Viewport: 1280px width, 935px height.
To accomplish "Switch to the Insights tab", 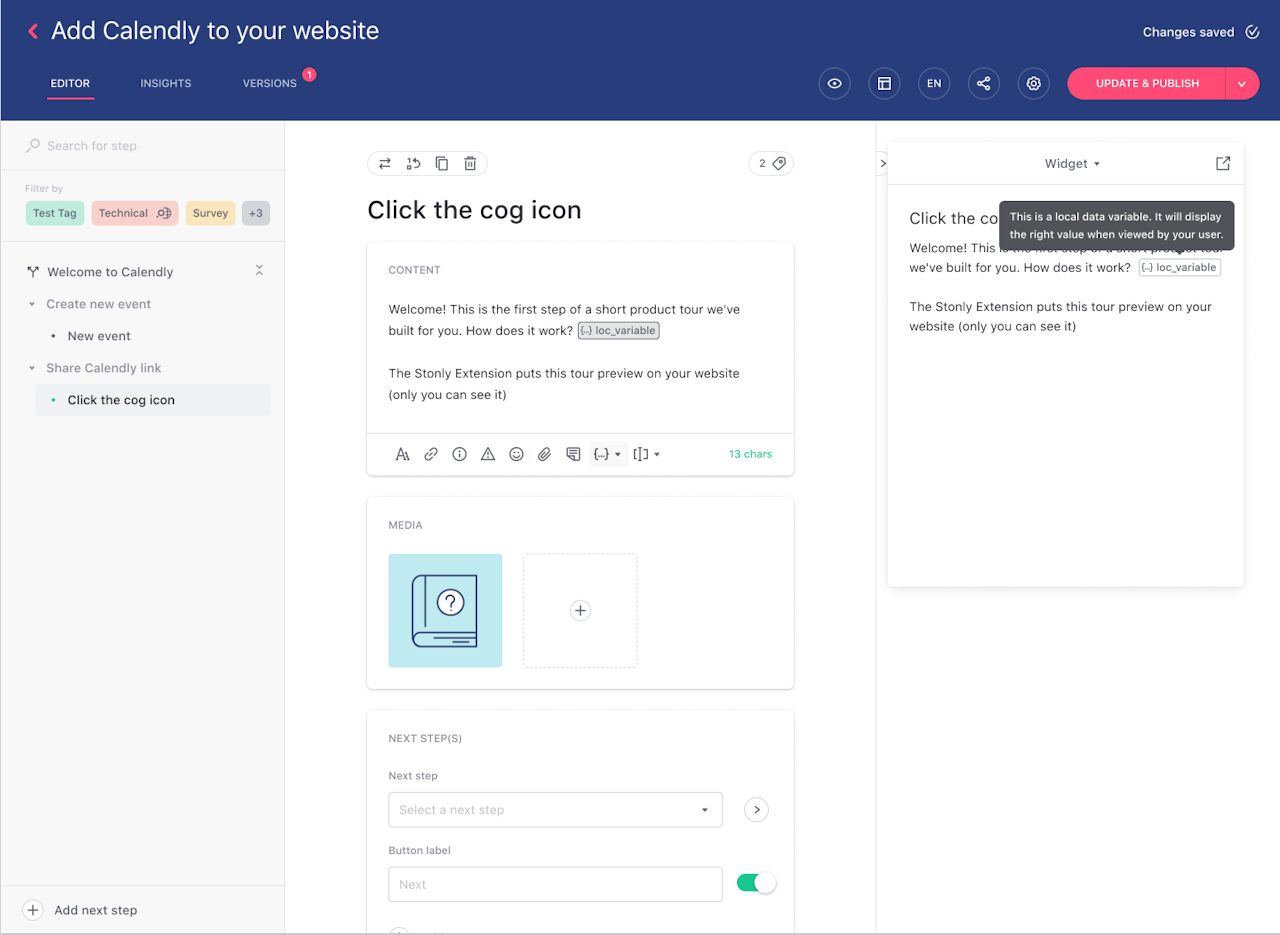I will point(166,84).
